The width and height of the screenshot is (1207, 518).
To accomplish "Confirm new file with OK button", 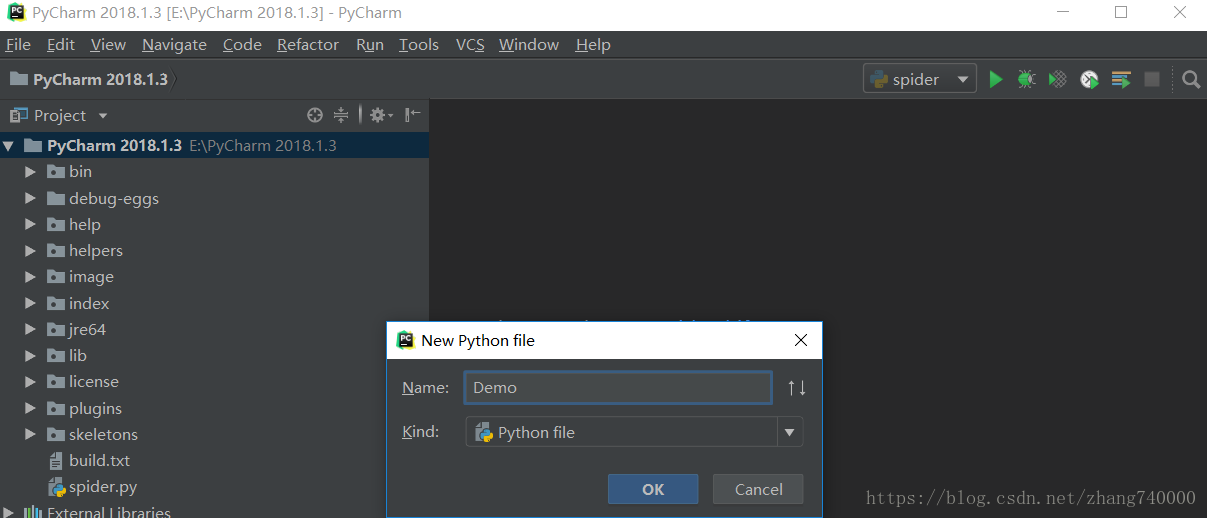I will coord(653,489).
